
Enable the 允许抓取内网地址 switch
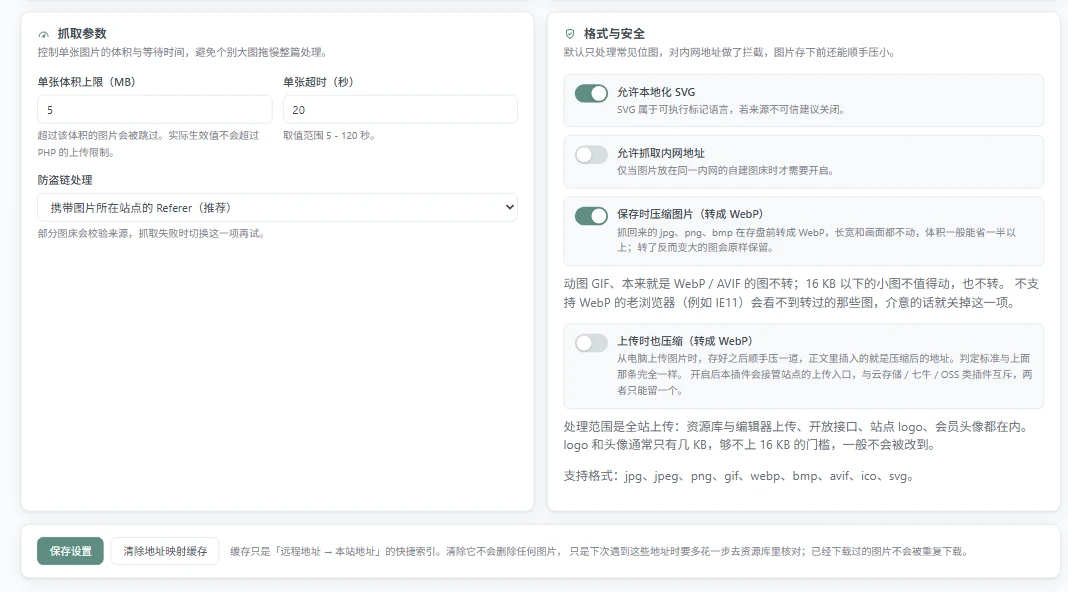tap(591, 155)
